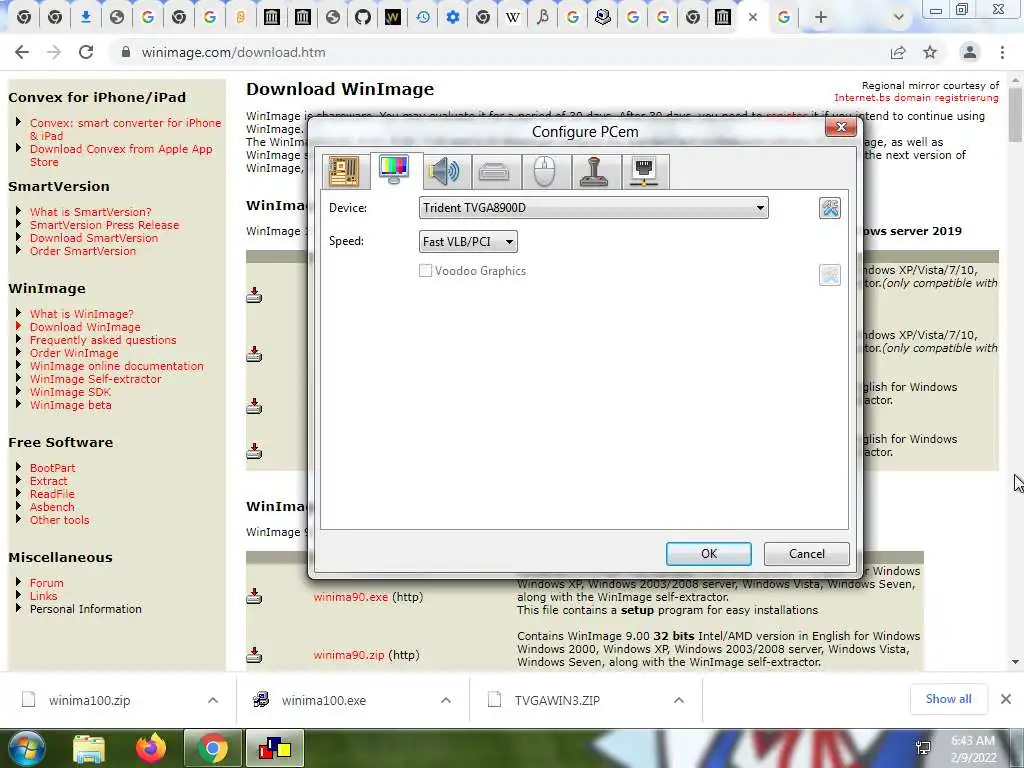Open the Chrome profile avatar
The image size is (1024, 768).
click(970, 52)
